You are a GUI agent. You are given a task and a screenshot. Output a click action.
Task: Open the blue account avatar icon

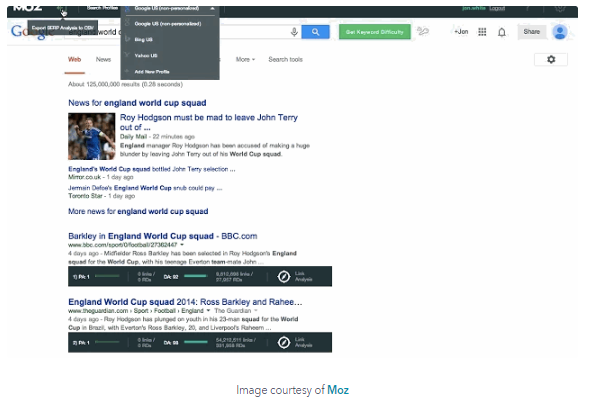[x=560, y=32]
